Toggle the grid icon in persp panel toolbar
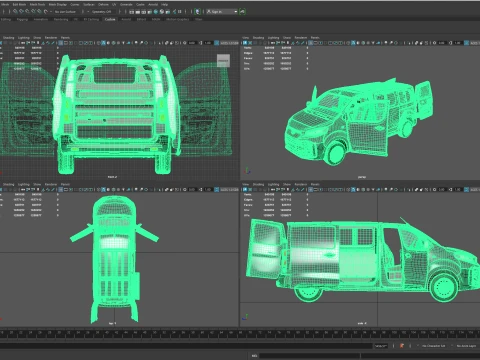This screenshot has height=360, width=480. (x=310, y=43)
